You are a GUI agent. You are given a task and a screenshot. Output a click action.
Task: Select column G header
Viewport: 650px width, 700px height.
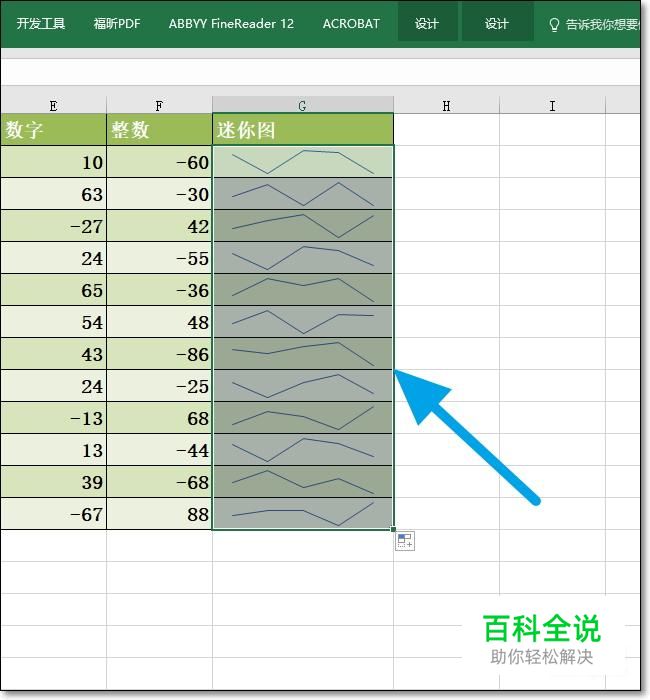coord(303,106)
